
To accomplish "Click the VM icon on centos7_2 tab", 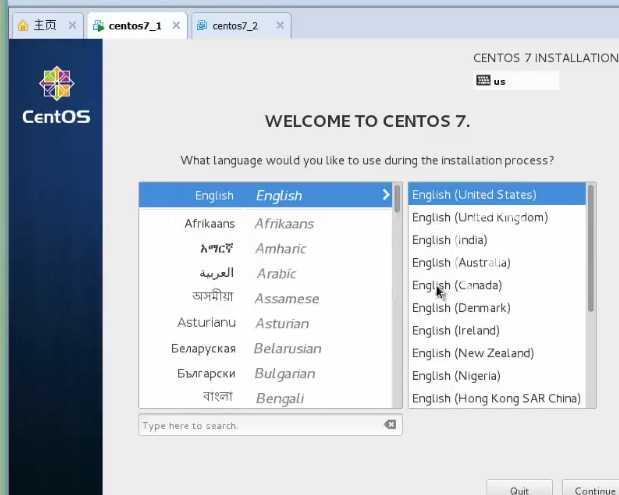I will 202,26.
